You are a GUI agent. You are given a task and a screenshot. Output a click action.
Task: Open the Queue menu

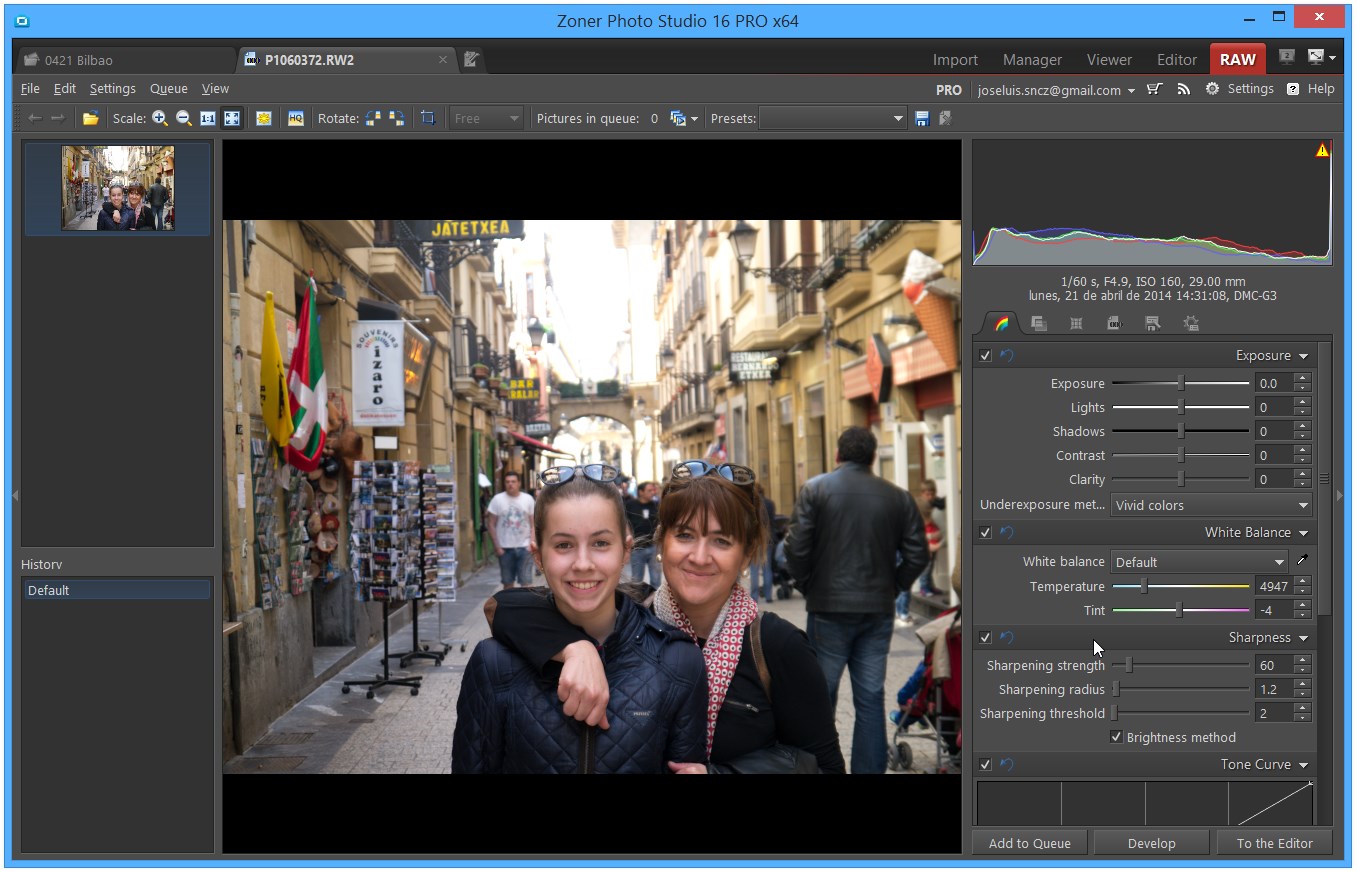168,89
